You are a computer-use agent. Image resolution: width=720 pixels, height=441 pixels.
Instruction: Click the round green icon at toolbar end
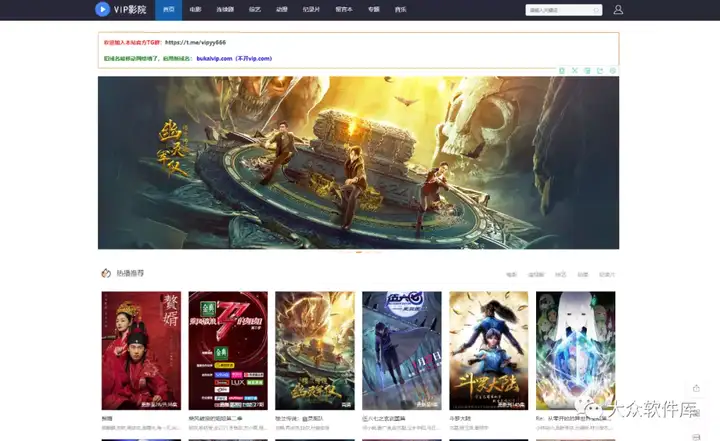point(613,70)
